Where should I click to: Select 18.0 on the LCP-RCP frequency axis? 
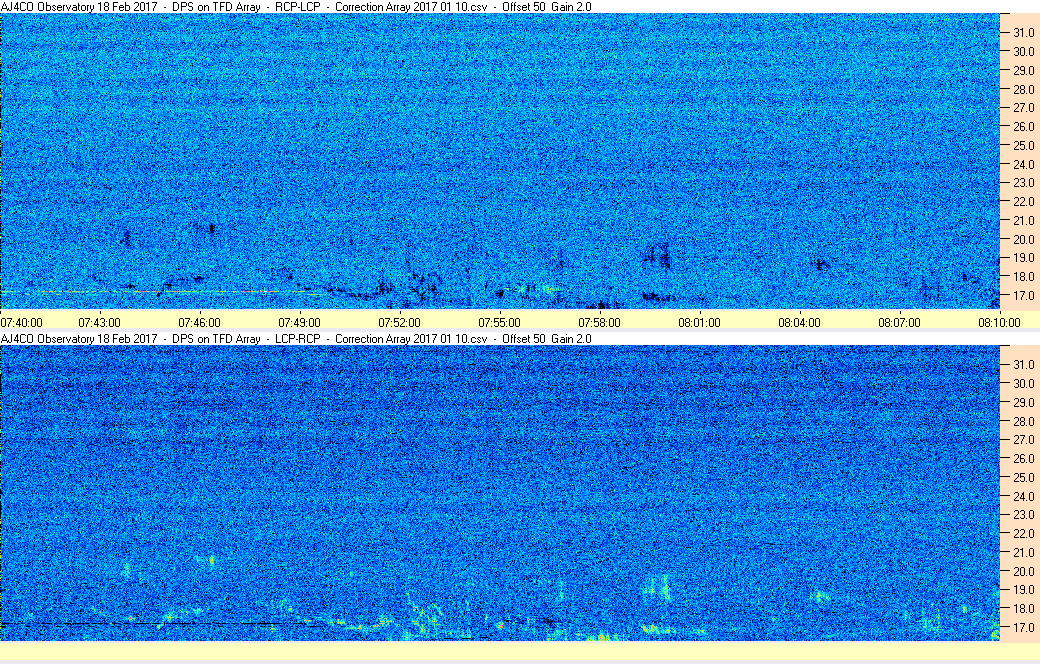pos(1023,609)
